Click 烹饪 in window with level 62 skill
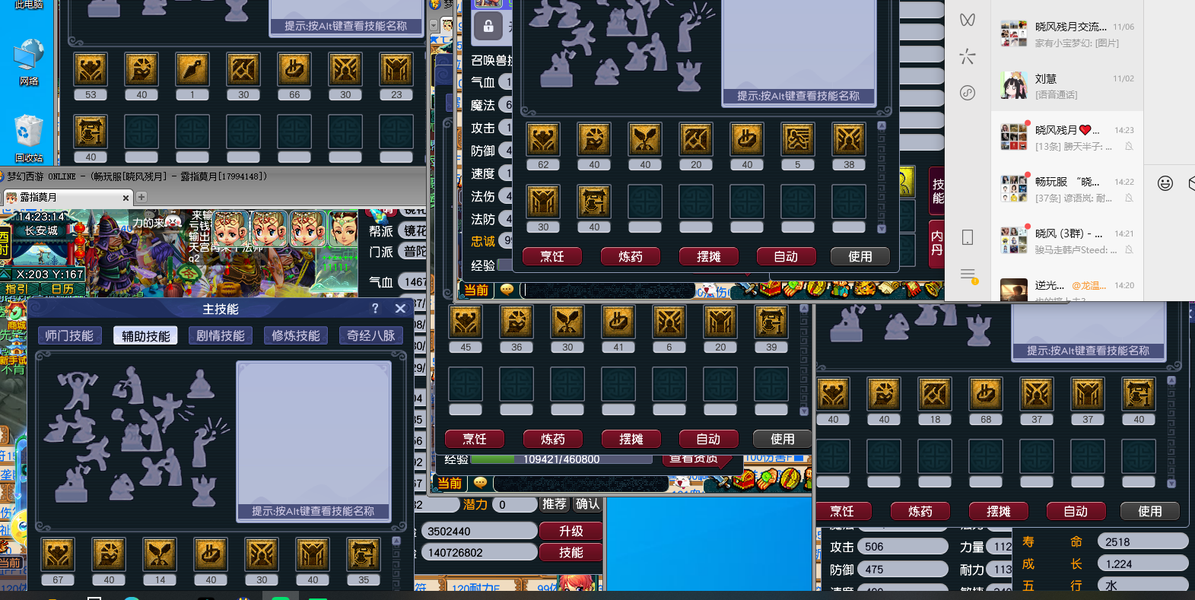 (552, 256)
